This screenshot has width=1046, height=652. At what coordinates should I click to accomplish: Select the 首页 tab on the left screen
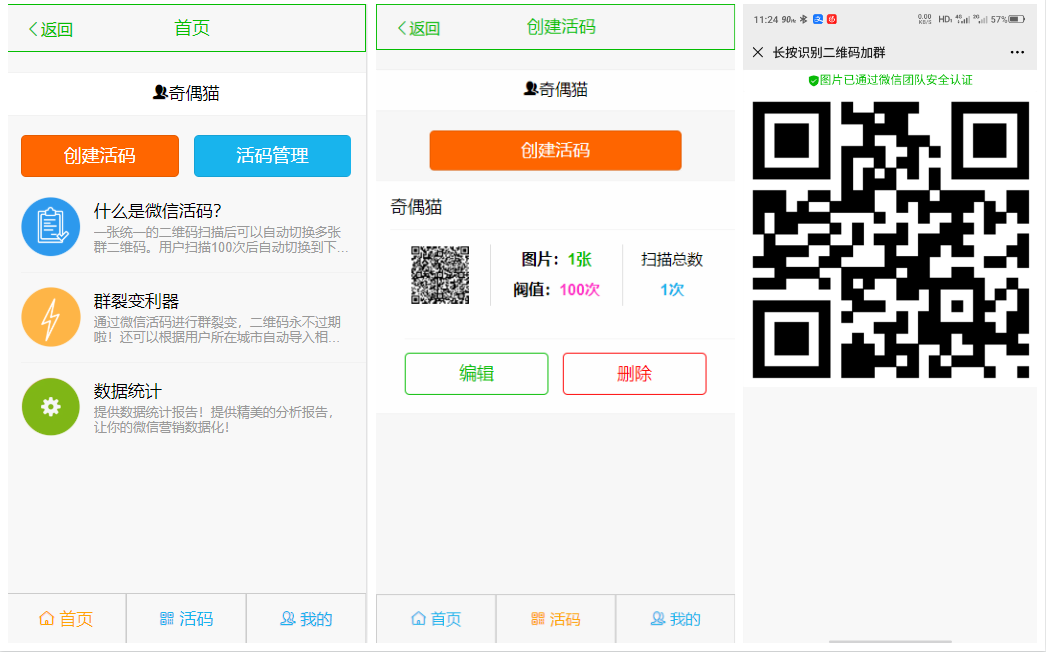click(x=67, y=619)
